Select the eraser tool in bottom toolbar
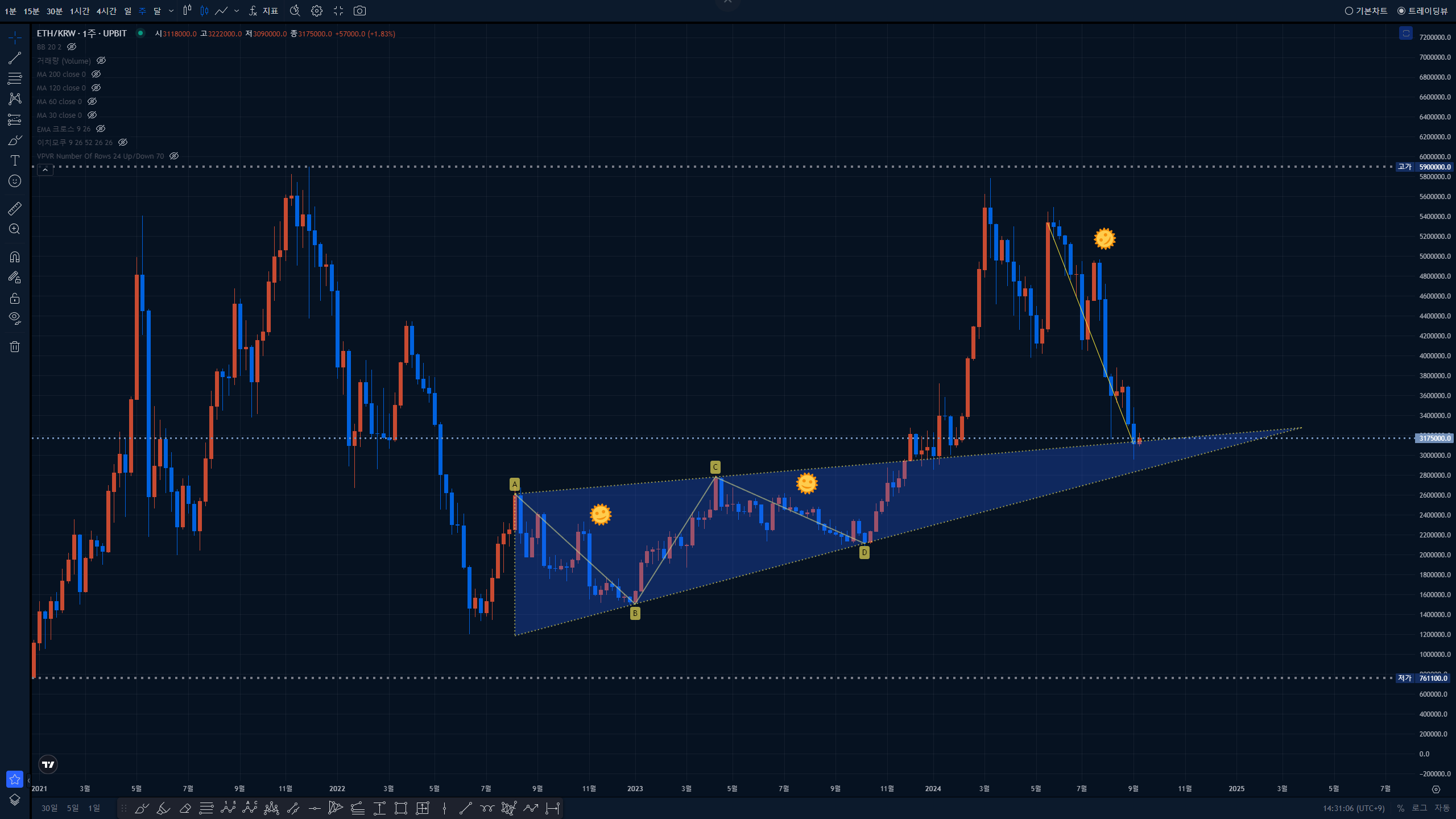This screenshot has height=819, width=1456. 185,808
